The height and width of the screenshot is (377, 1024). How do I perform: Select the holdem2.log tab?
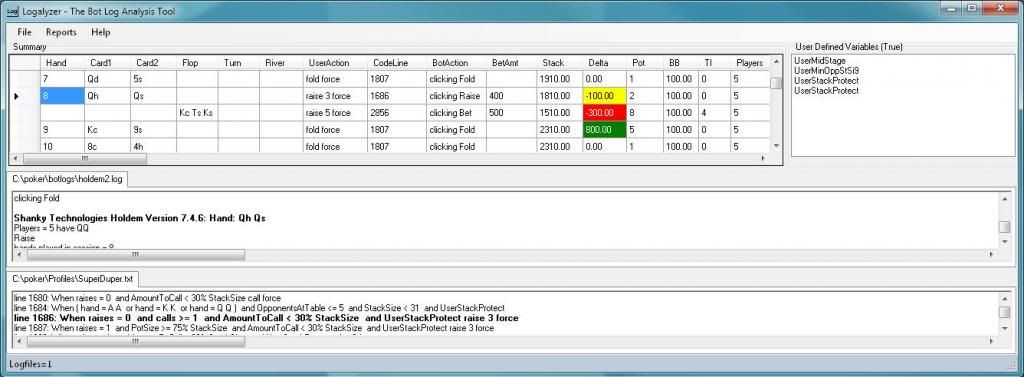pos(67,178)
